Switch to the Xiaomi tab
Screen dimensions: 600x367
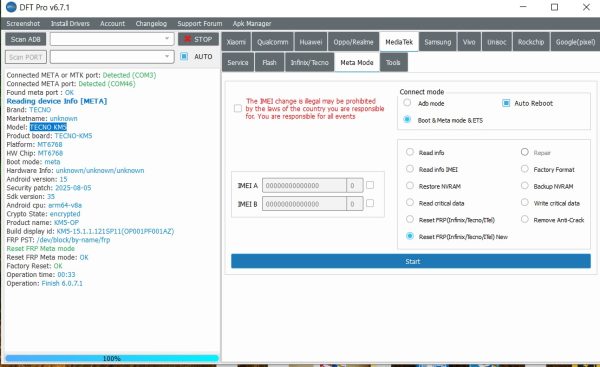pos(236,42)
